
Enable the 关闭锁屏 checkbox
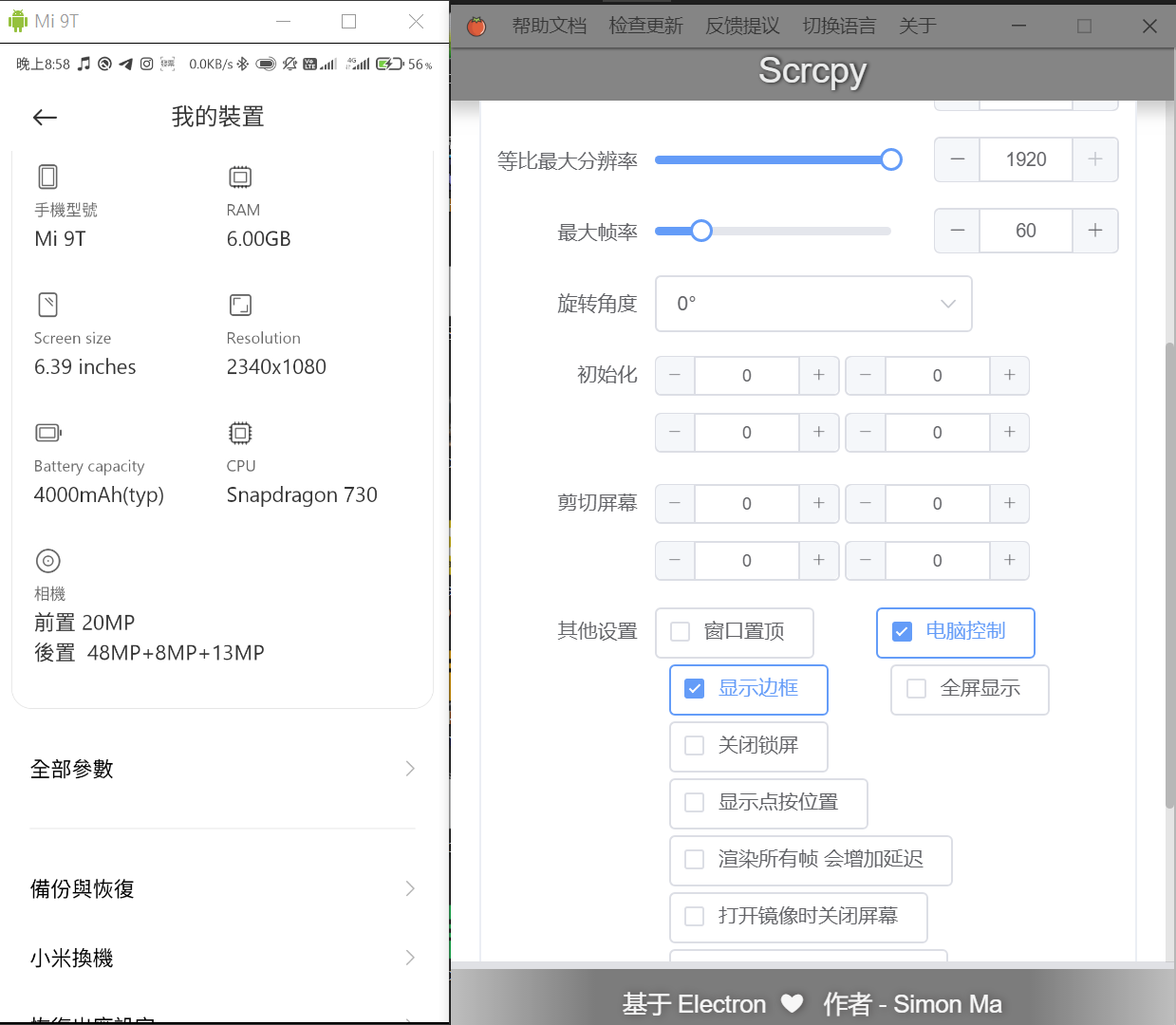pos(694,745)
